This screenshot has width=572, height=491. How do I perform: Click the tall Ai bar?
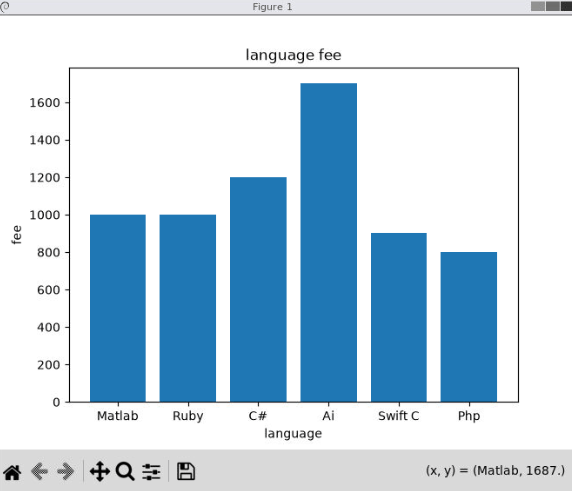pyautogui.click(x=329, y=243)
